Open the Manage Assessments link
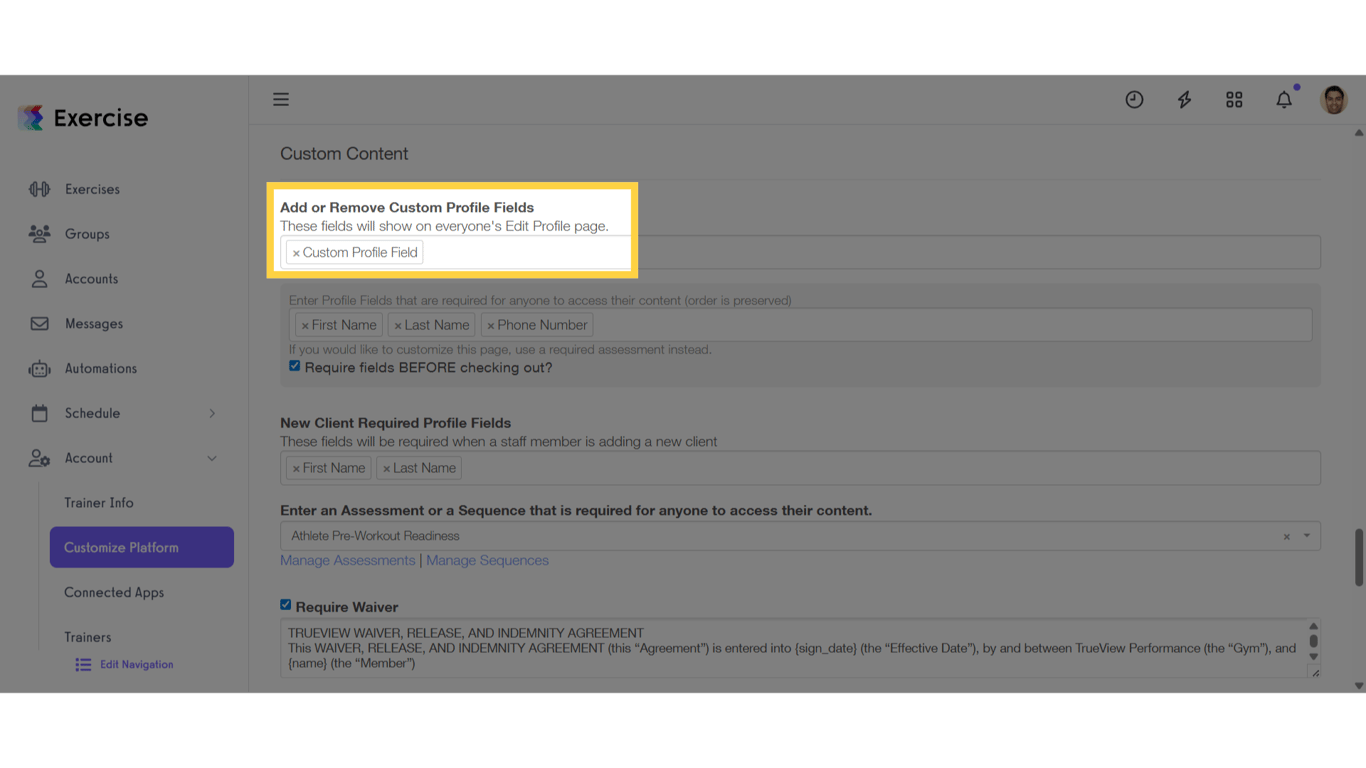The width and height of the screenshot is (1366, 768). click(347, 560)
